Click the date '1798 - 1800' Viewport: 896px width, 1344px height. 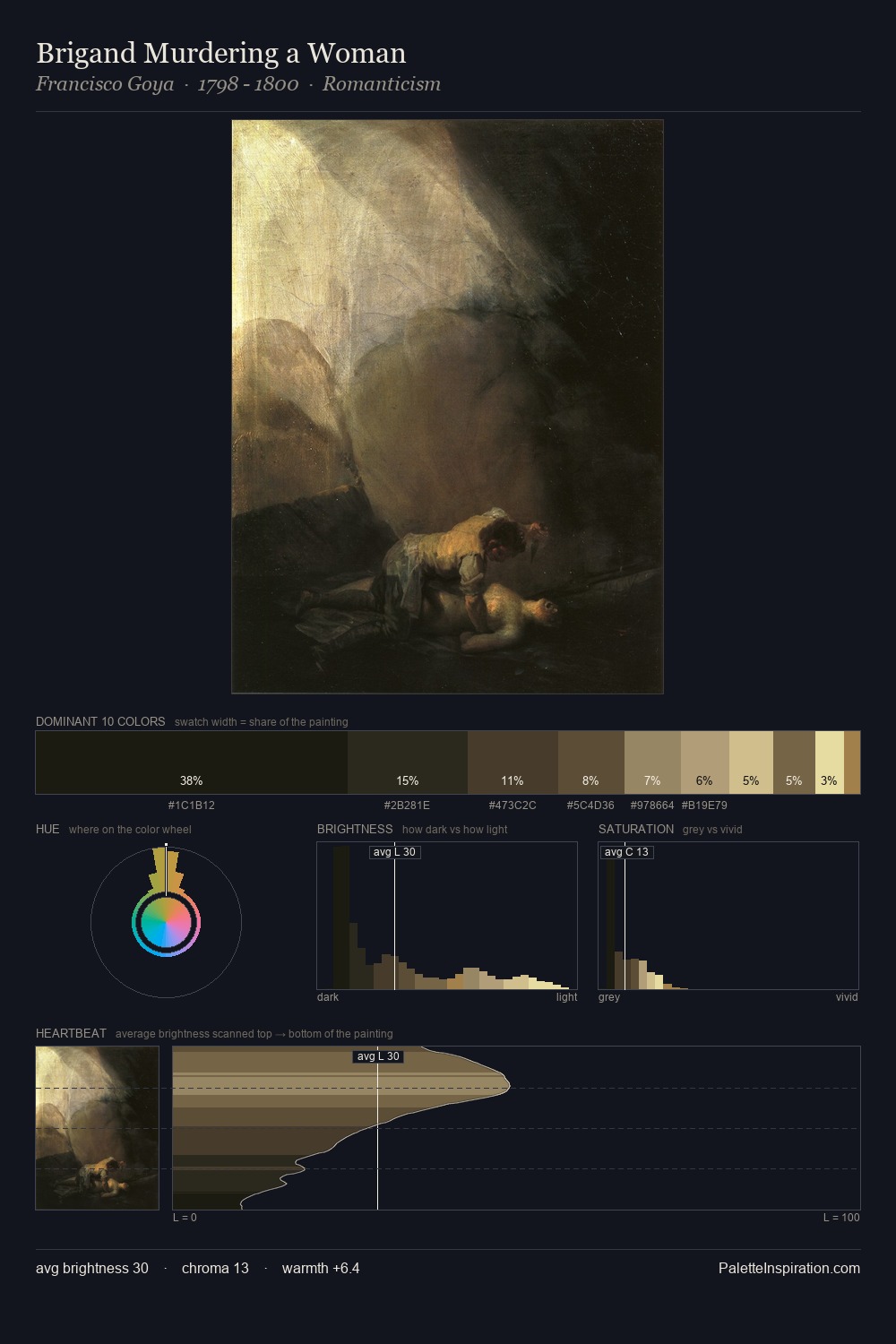(x=248, y=84)
